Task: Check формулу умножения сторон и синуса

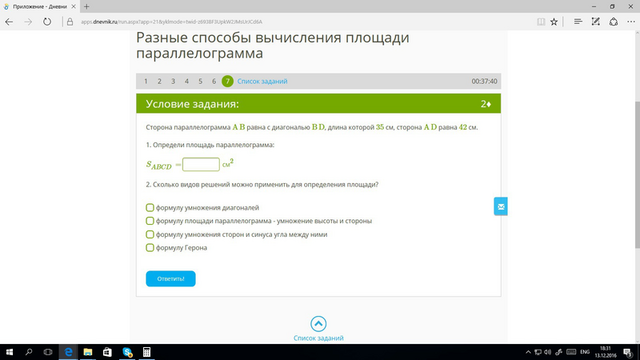Action: [x=150, y=234]
